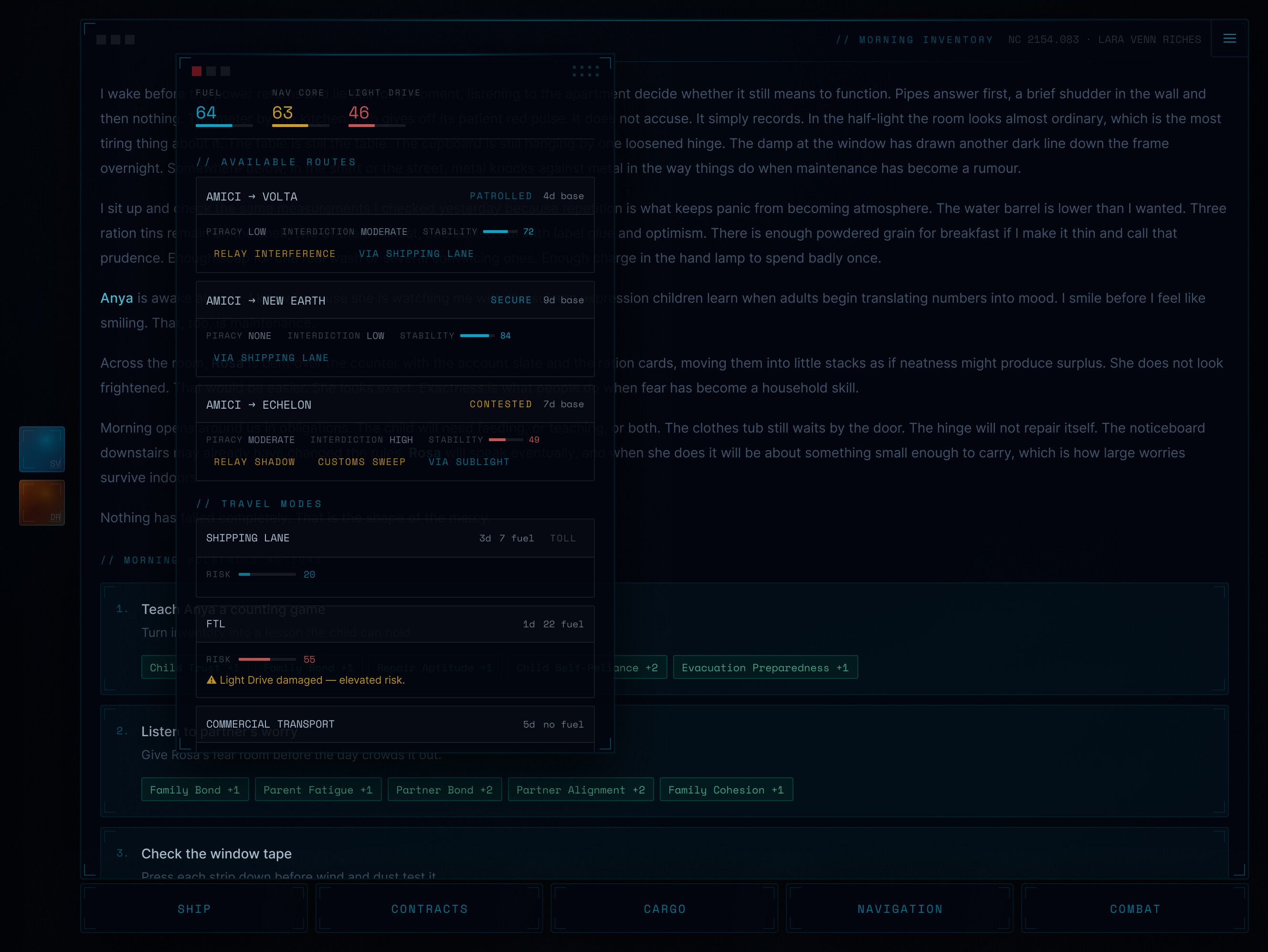The height and width of the screenshot is (952, 1268).
Task: Click the Anya character link
Action: coord(116,298)
